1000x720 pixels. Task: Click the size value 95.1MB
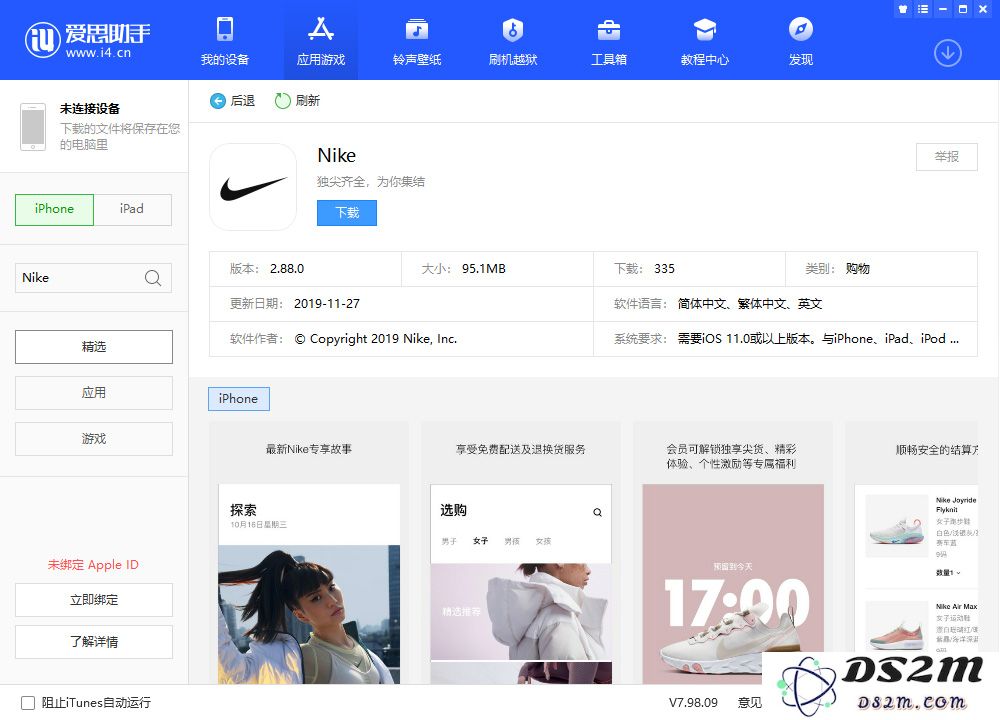tap(483, 269)
